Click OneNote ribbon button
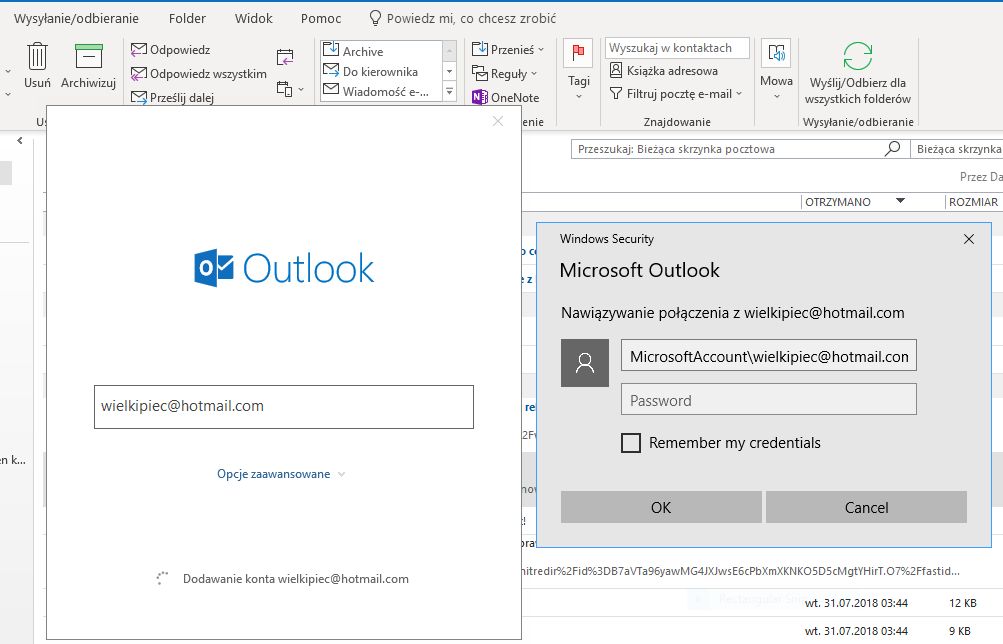 click(x=505, y=98)
